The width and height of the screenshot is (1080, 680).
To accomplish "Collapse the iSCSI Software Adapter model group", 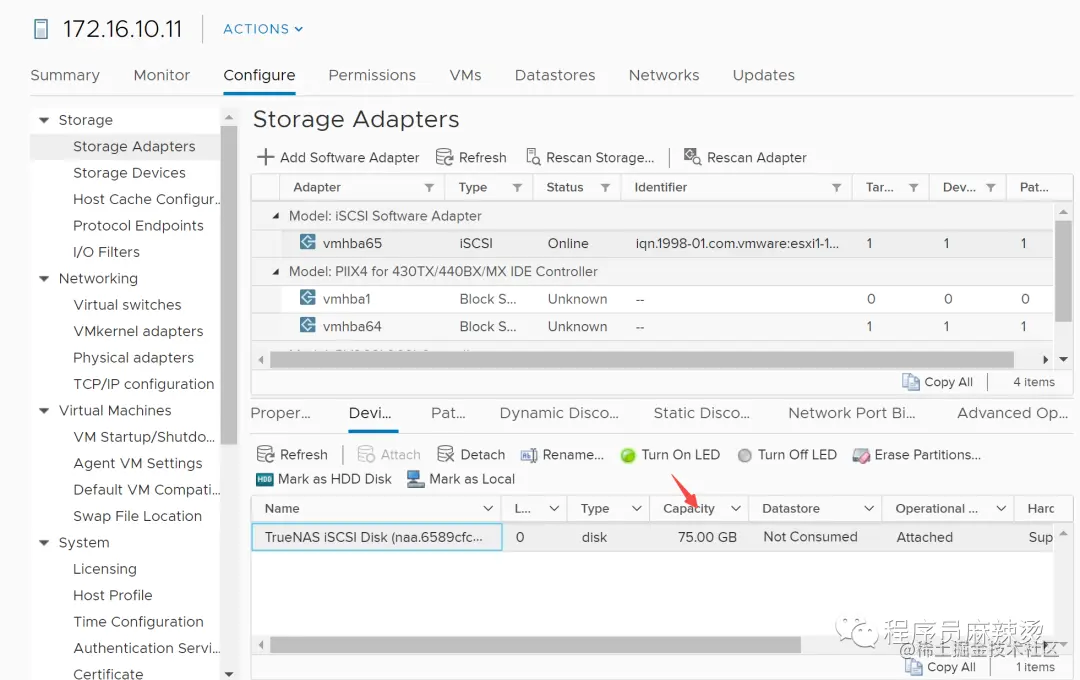I will point(276,216).
